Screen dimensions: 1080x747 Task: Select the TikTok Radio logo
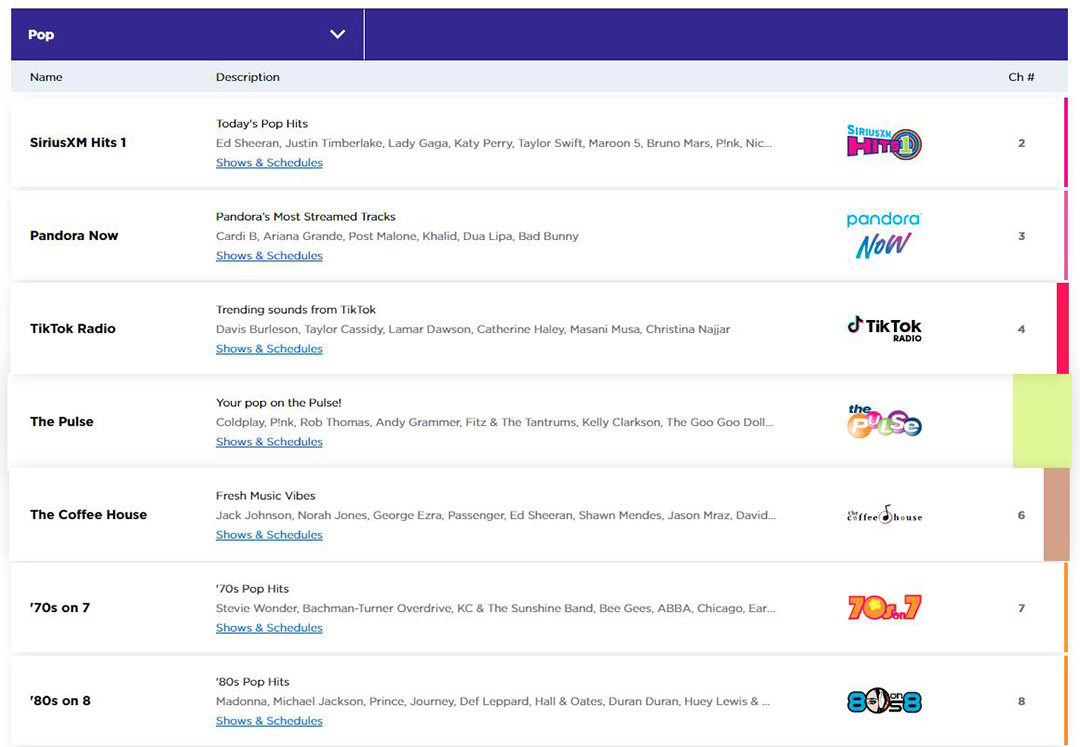[x=884, y=328]
